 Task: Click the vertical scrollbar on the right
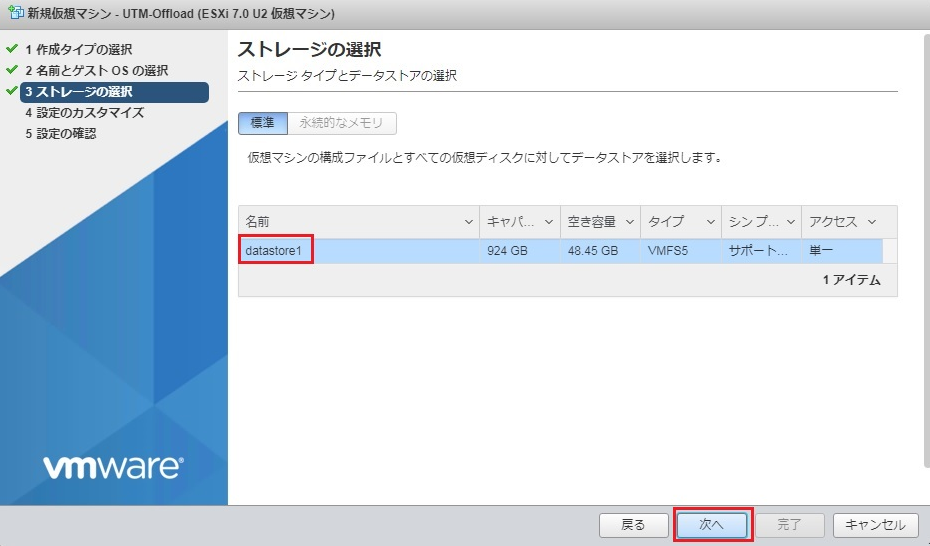pyautogui.click(x=922, y=250)
